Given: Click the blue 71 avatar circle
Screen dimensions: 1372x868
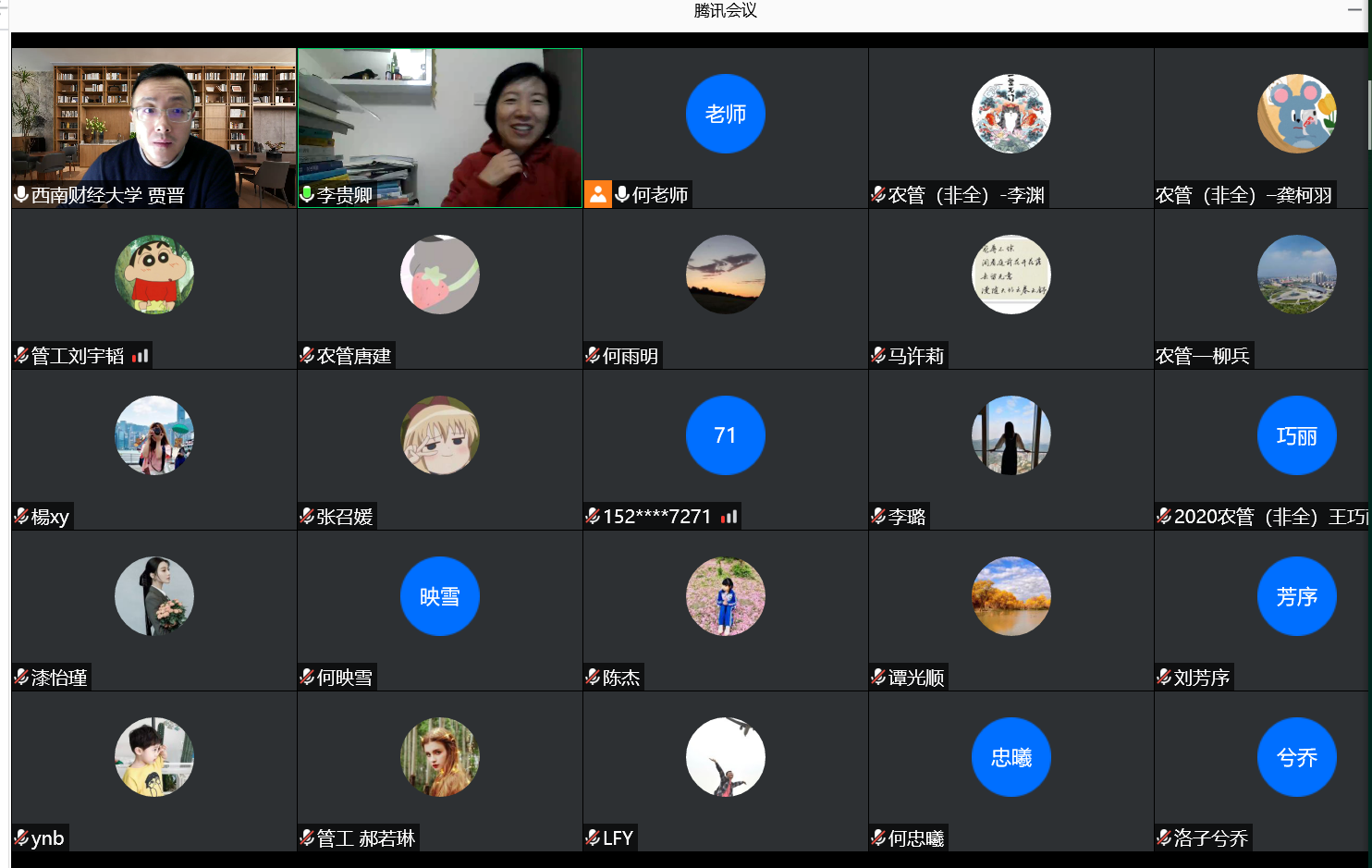Looking at the screenshot, I should (725, 435).
